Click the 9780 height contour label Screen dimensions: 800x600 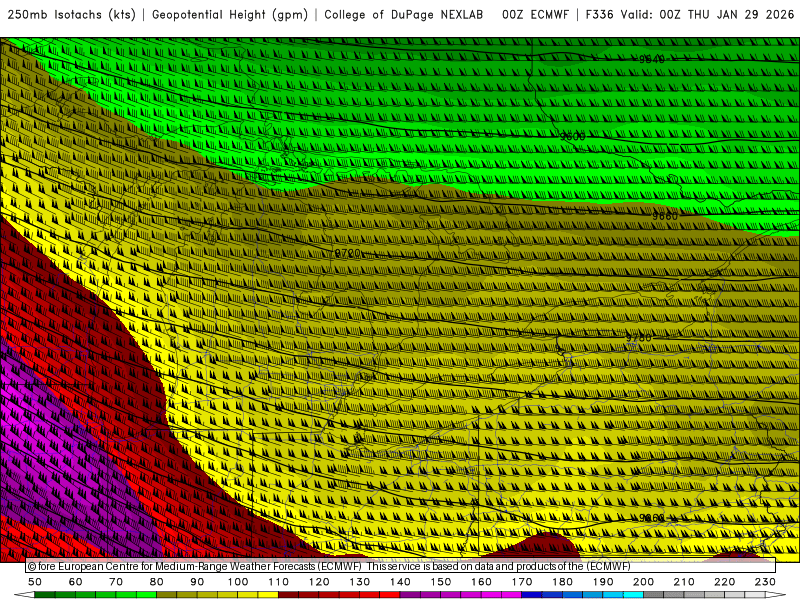tap(639, 338)
